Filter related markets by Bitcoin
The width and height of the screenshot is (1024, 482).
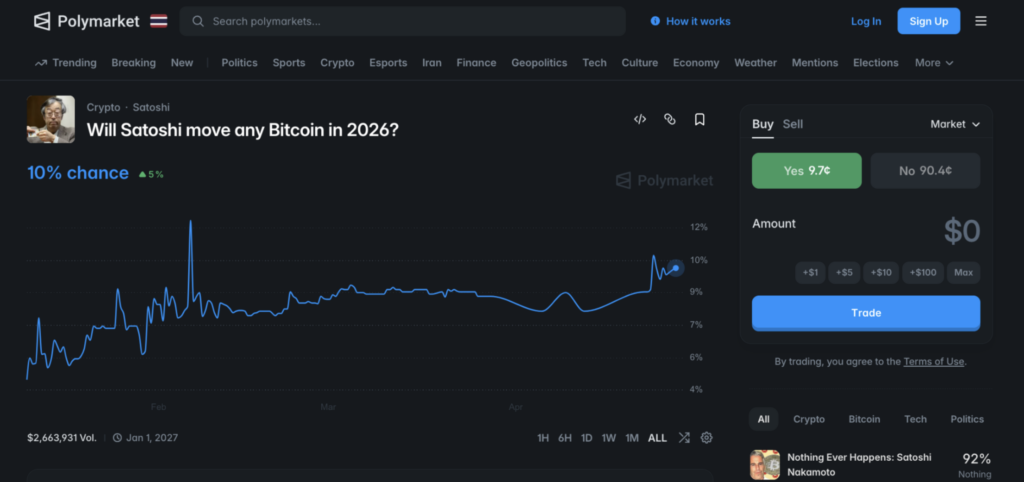(864, 419)
